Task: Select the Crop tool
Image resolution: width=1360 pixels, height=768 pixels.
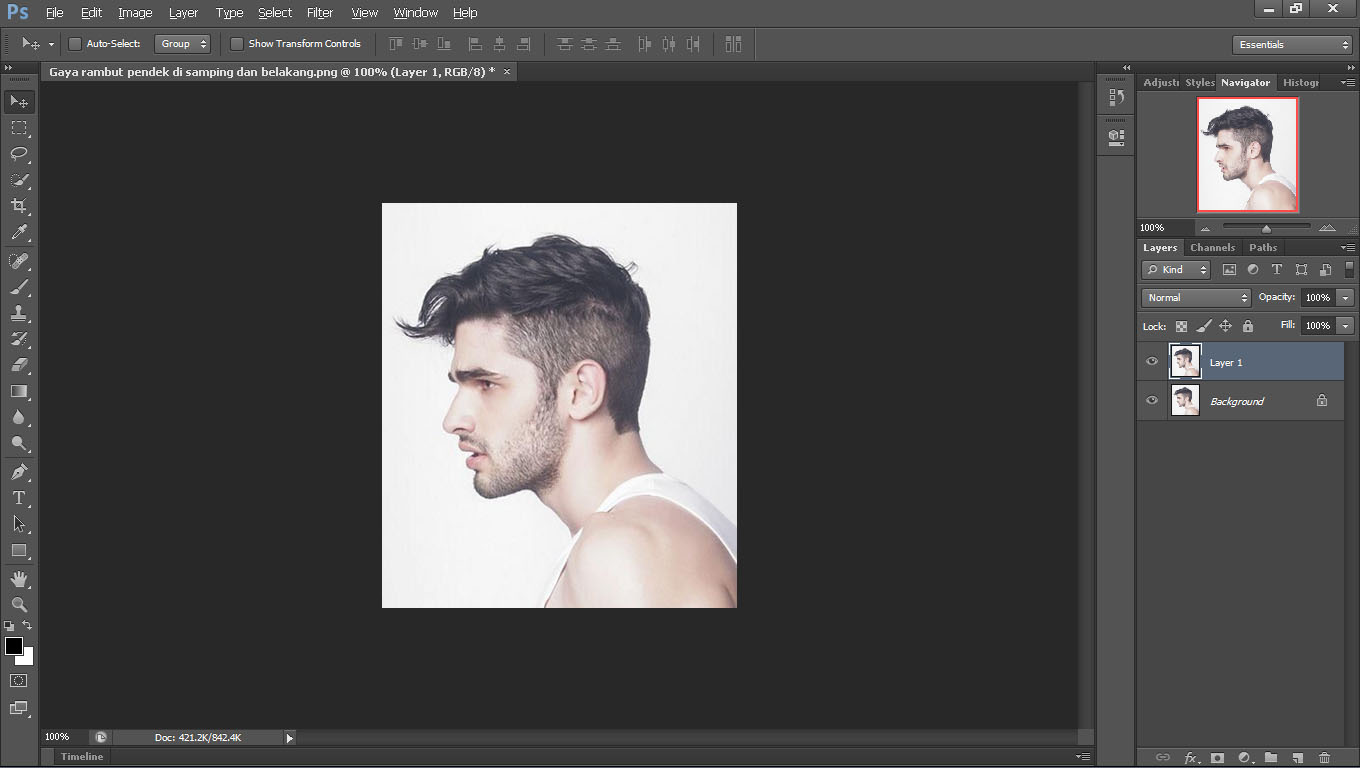Action: tap(18, 206)
